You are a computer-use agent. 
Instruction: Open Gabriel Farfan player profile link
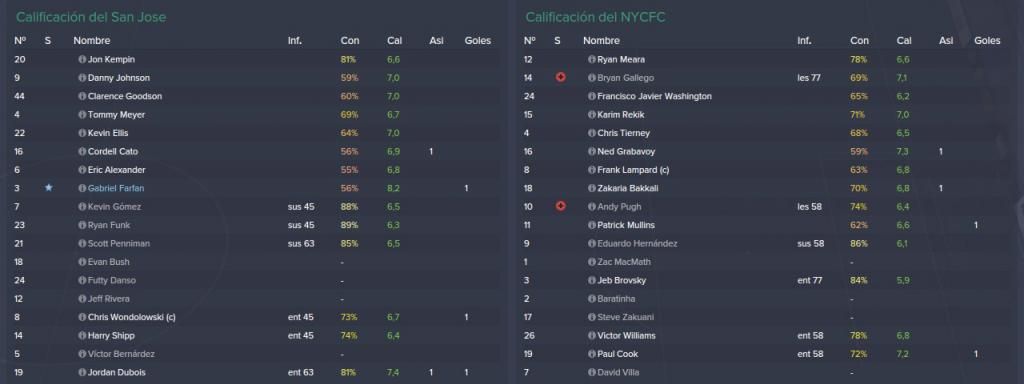116,188
